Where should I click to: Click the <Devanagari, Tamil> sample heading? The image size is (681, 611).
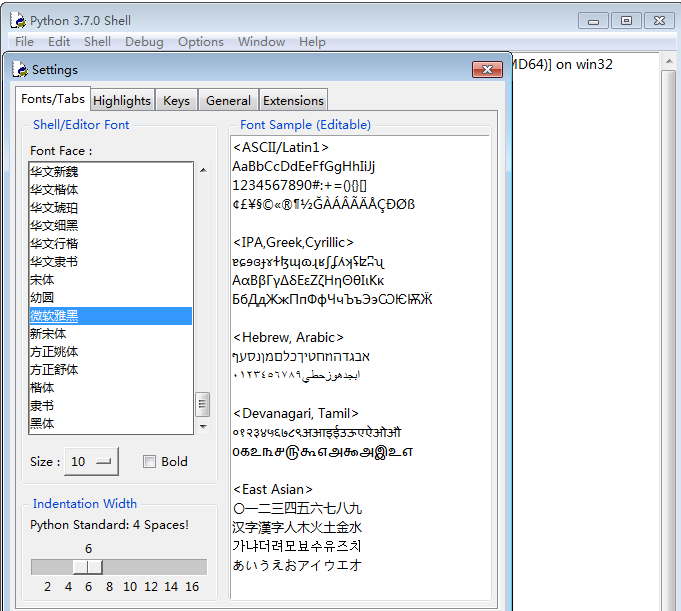click(296, 413)
